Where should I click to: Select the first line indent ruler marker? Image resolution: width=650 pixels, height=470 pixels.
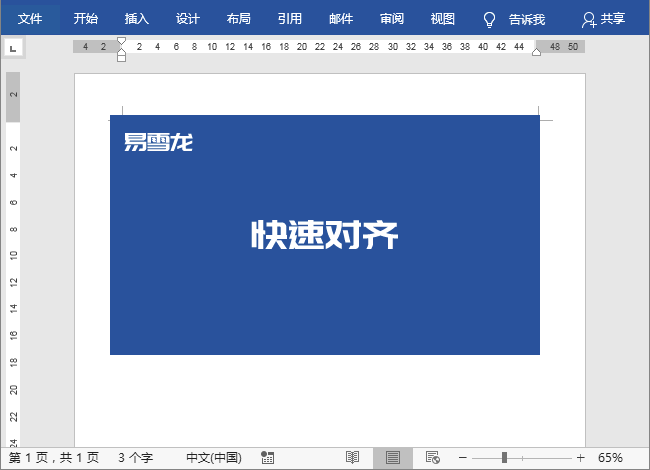pos(121,41)
